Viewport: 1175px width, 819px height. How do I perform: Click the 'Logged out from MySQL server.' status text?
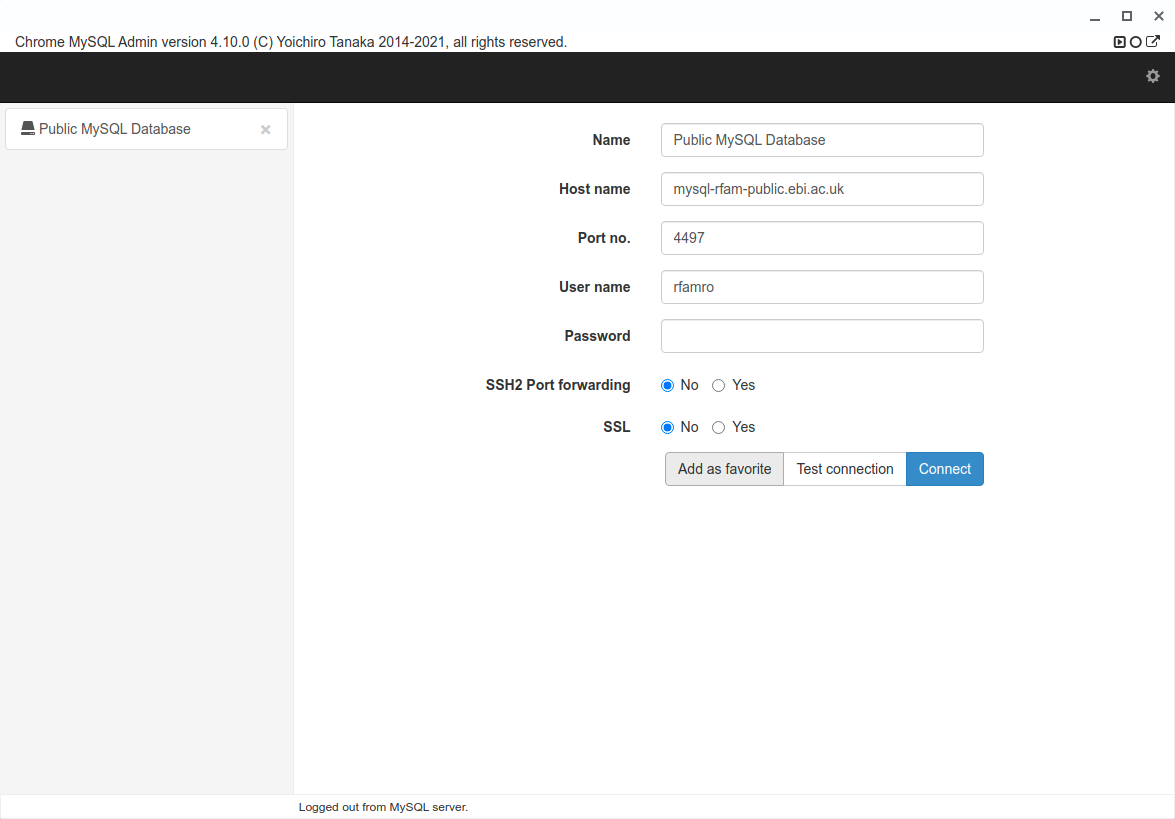(x=383, y=807)
